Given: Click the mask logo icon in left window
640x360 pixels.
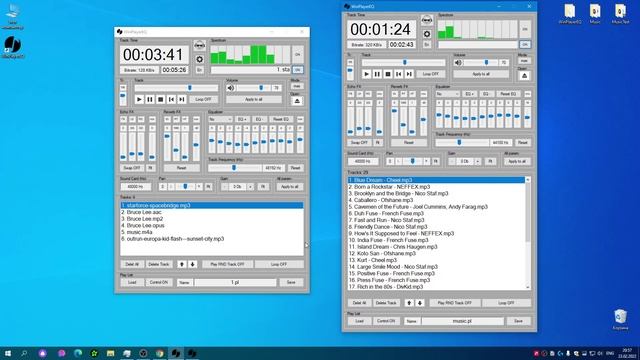Looking at the screenshot, I should pyautogui.click(x=200, y=46).
